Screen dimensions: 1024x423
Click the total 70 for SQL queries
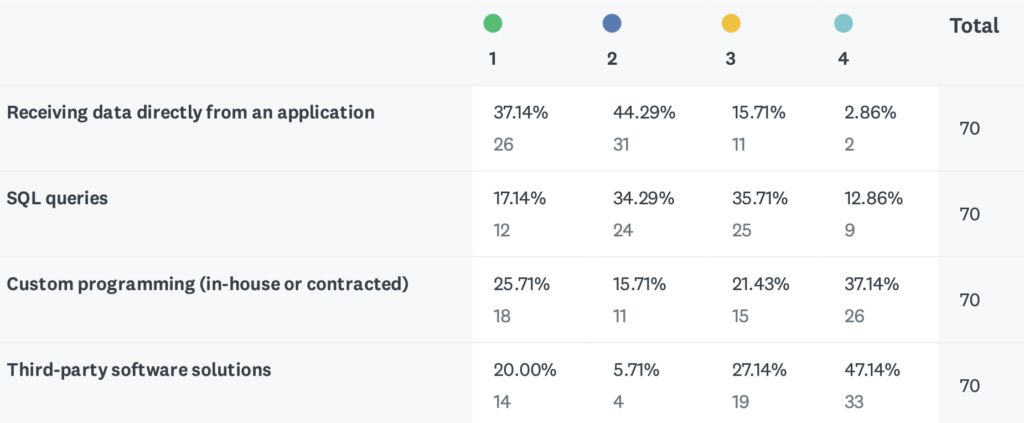click(x=969, y=214)
